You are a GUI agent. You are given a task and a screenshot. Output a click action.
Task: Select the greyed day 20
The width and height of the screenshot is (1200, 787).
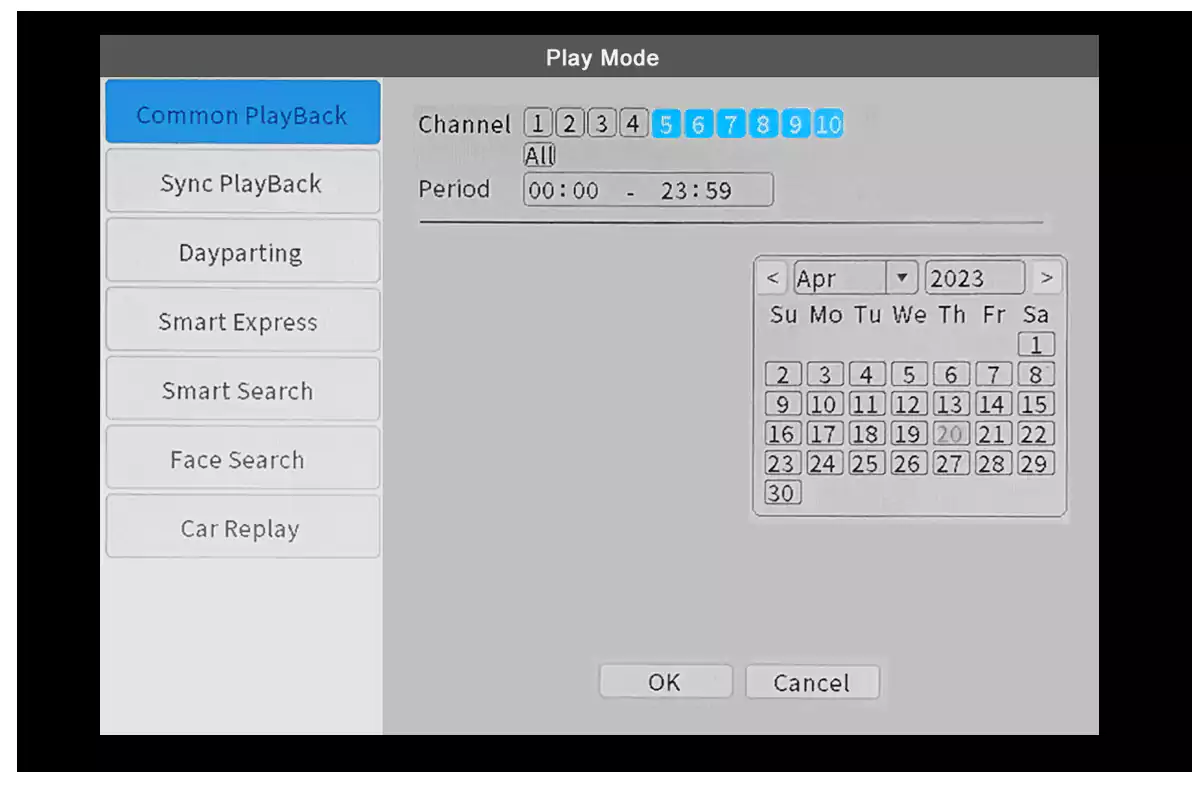(x=951, y=434)
